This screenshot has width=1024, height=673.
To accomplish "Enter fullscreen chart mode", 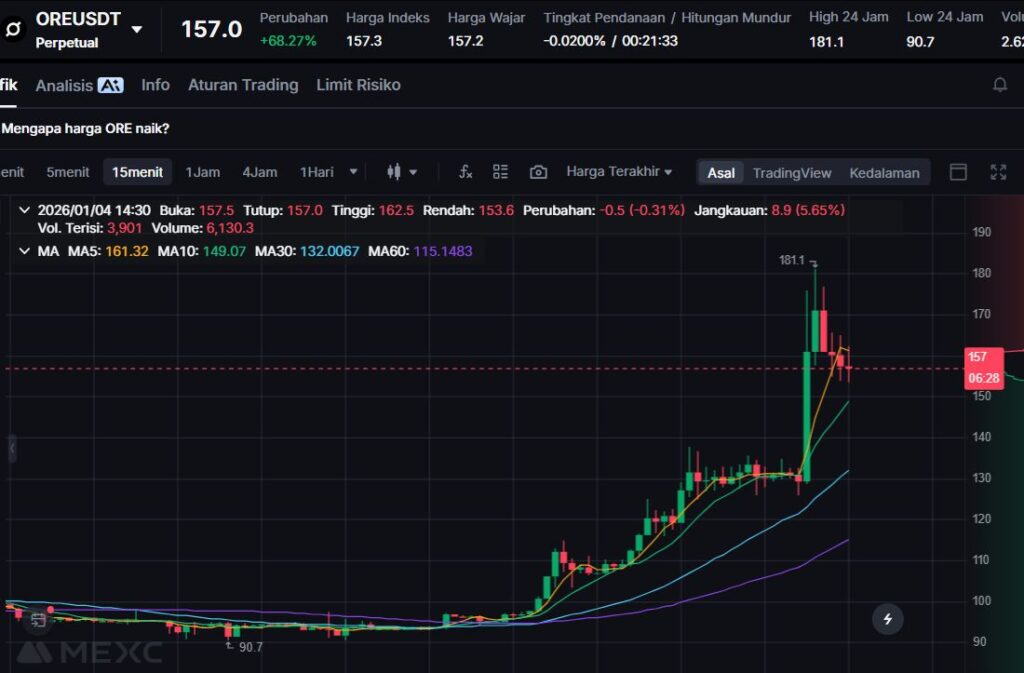I will pyautogui.click(x=997, y=172).
